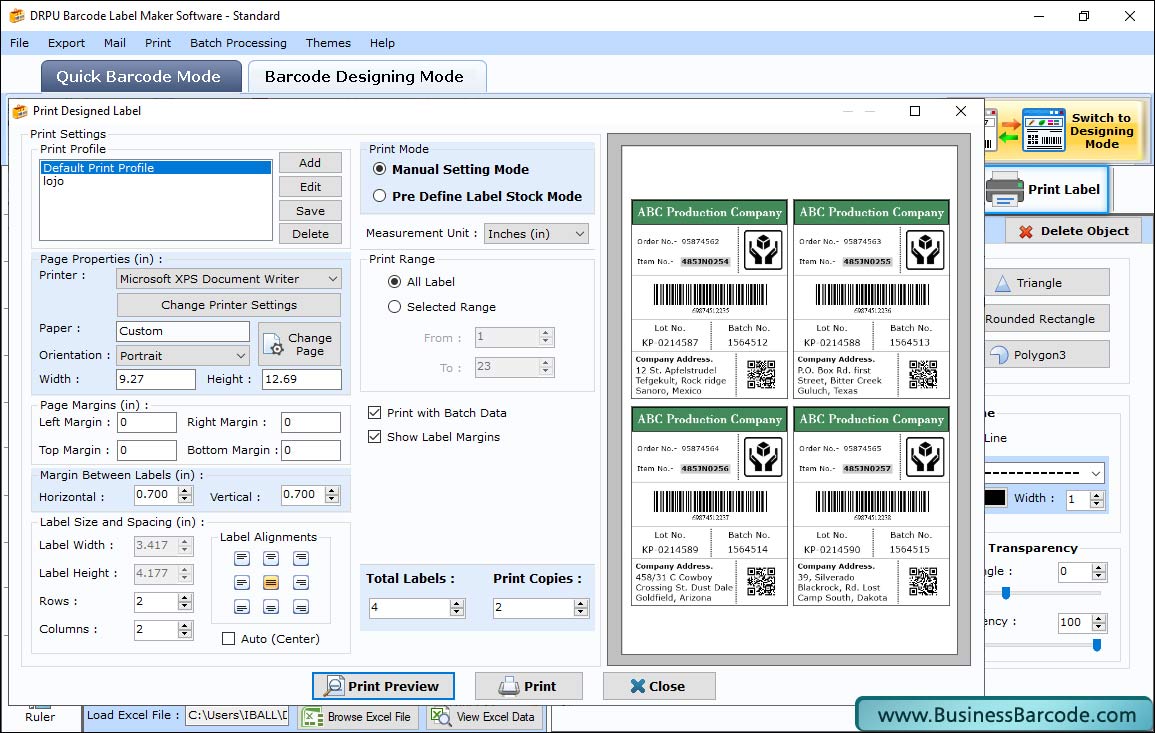
Task: Click the angle slider handle
Action: pyautogui.click(x=1005, y=592)
